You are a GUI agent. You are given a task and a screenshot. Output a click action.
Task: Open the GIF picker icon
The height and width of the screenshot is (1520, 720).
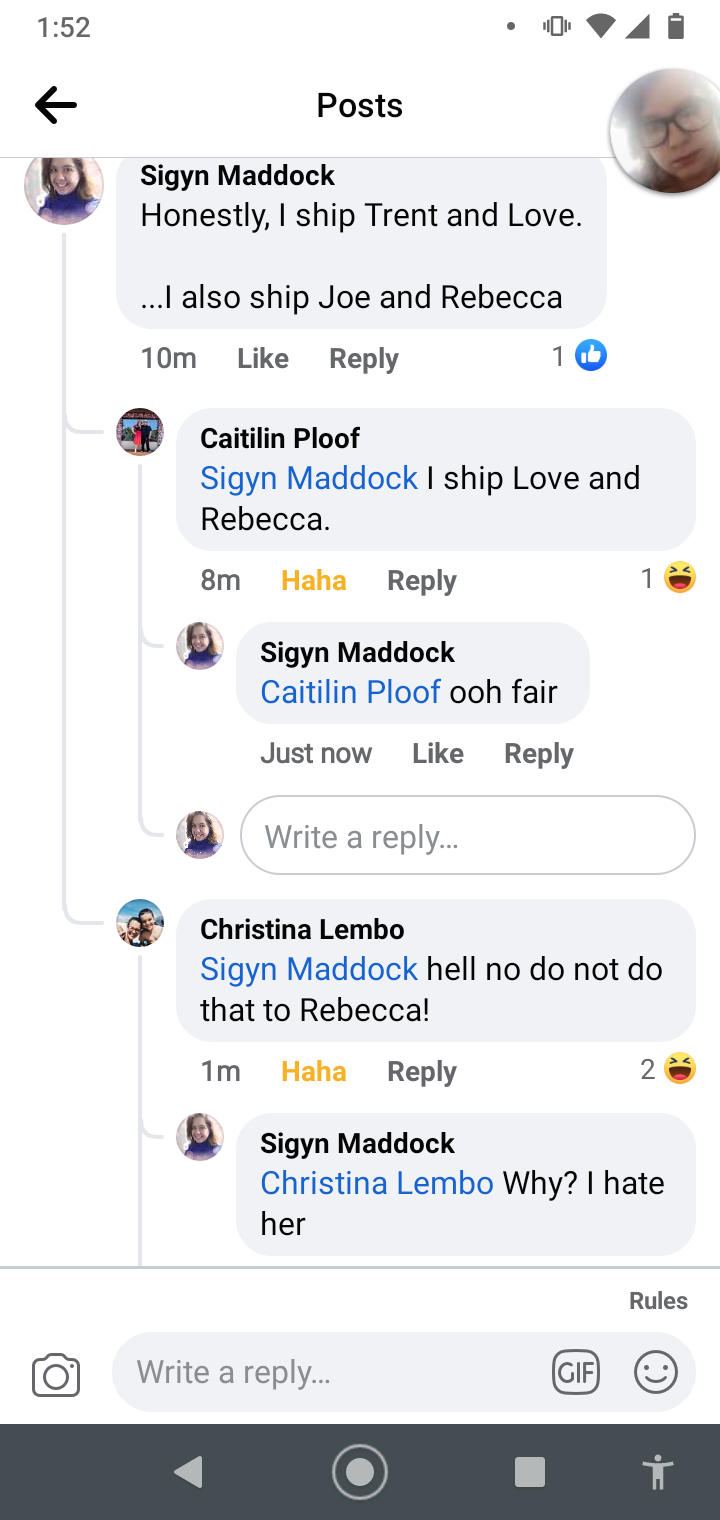point(575,1372)
